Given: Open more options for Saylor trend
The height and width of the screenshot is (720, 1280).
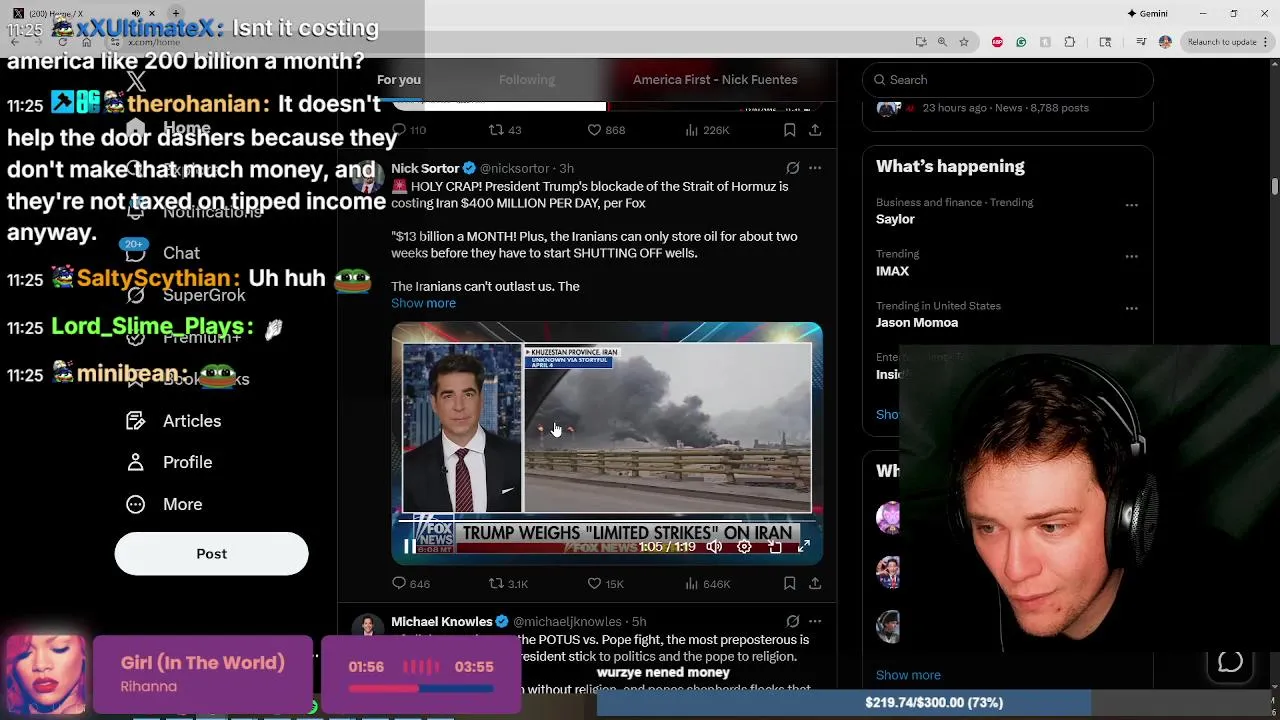Looking at the screenshot, I should click(x=1131, y=205).
